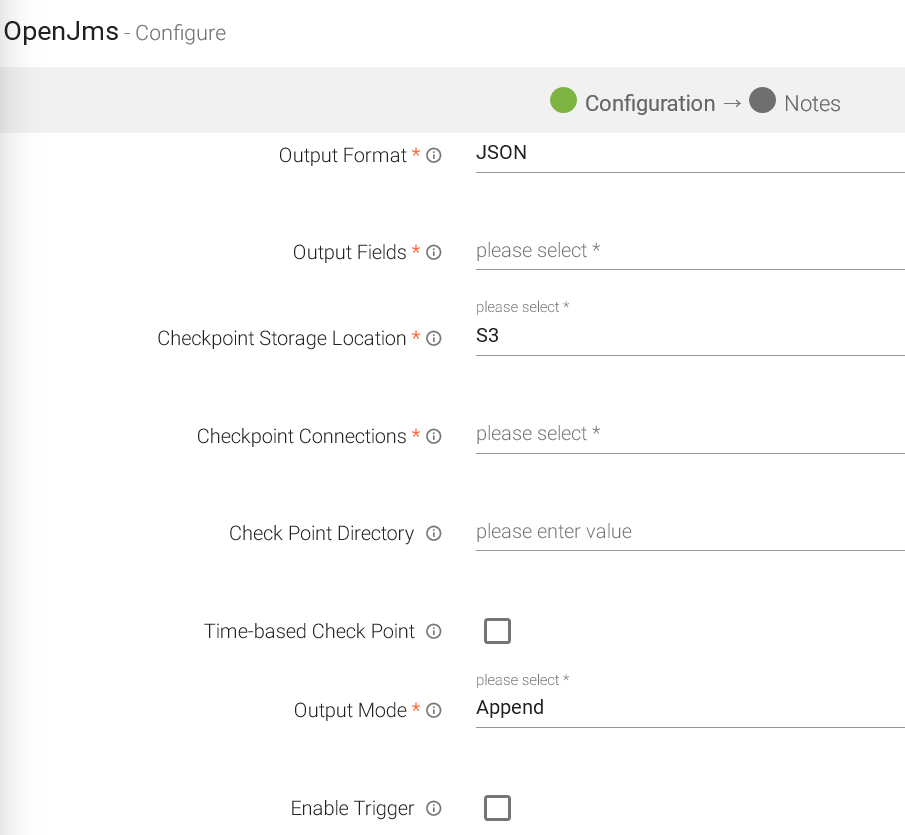
Task: Click the info icon next to Output Fields
Action: click(x=434, y=252)
